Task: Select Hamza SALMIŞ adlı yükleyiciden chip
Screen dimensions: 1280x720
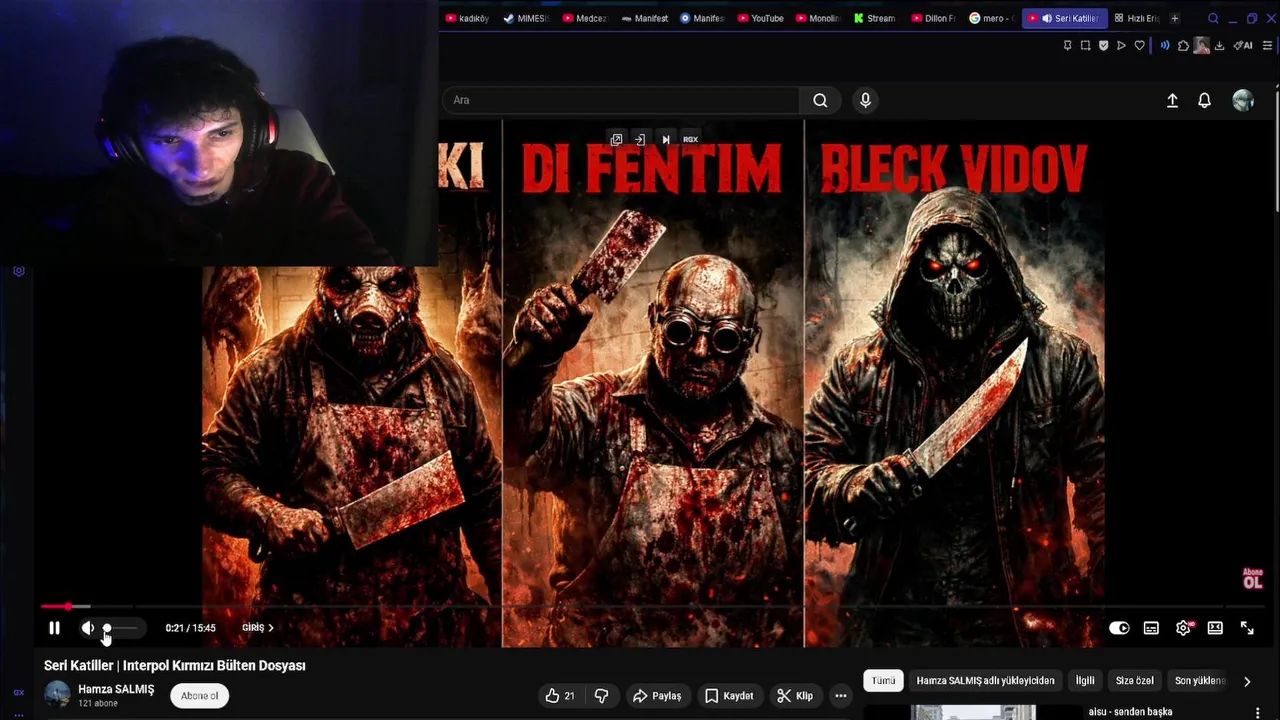Action: (985, 681)
